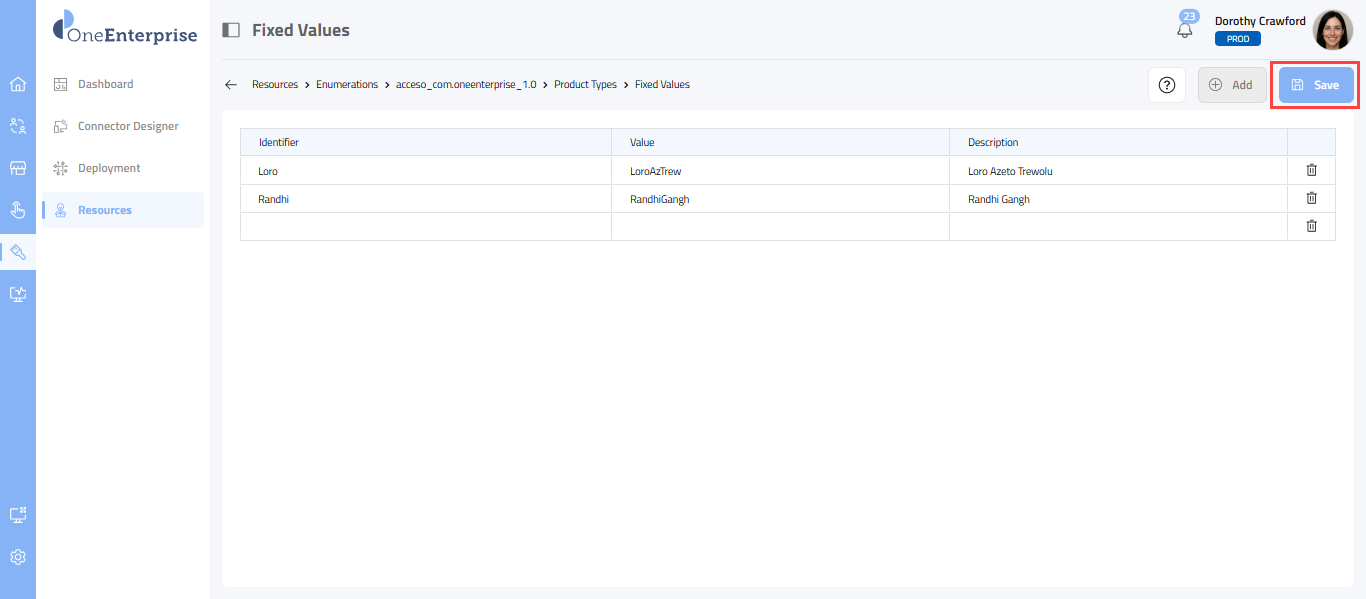Screen dimensions: 1366x599
Task: Click the empty Identifier cell in last row
Action: (425, 227)
